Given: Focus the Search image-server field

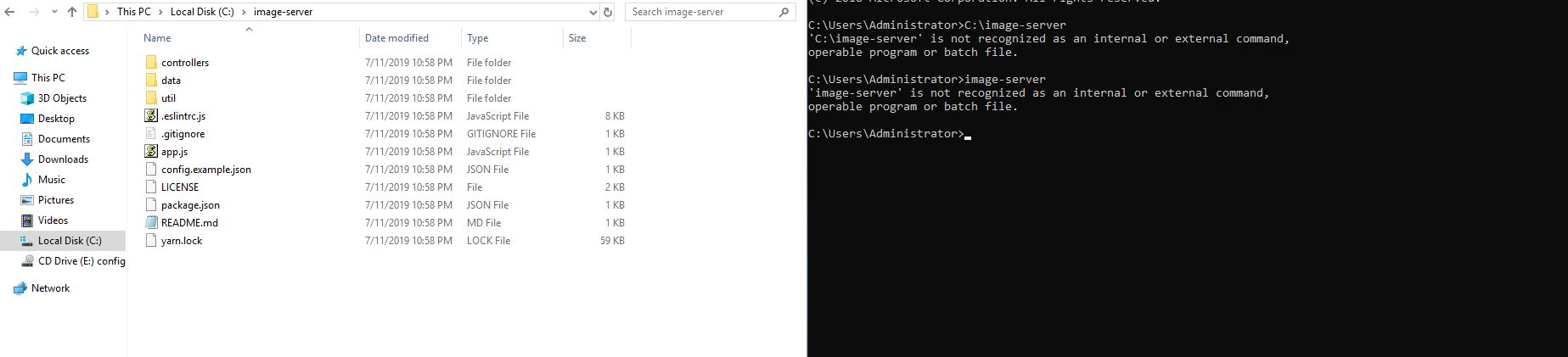Looking at the screenshot, I should (x=700, y=12).
